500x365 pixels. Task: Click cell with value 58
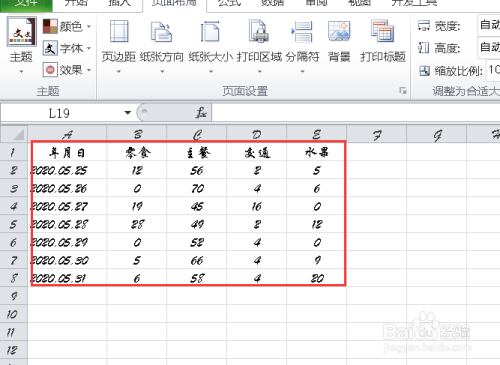197,278
